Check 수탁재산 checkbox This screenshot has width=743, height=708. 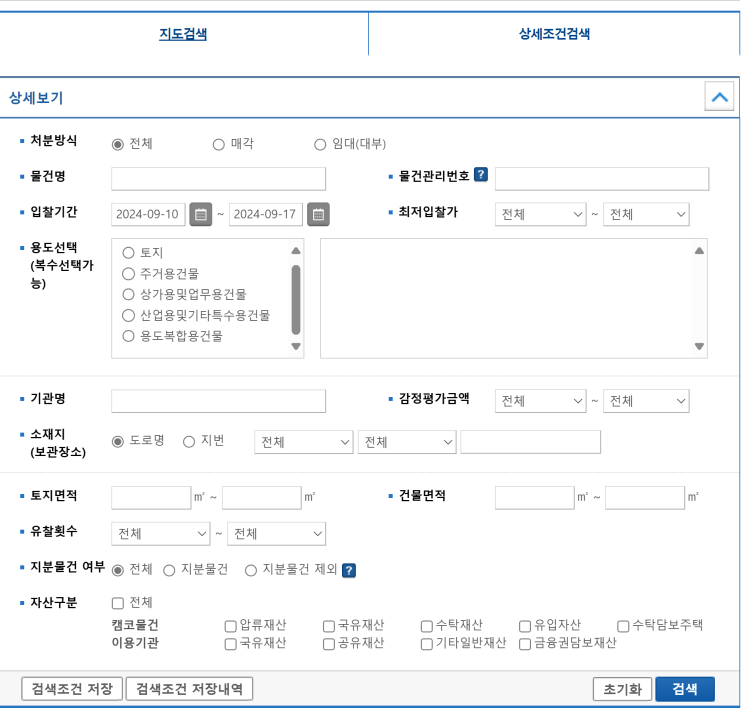(x=426, y=626)
